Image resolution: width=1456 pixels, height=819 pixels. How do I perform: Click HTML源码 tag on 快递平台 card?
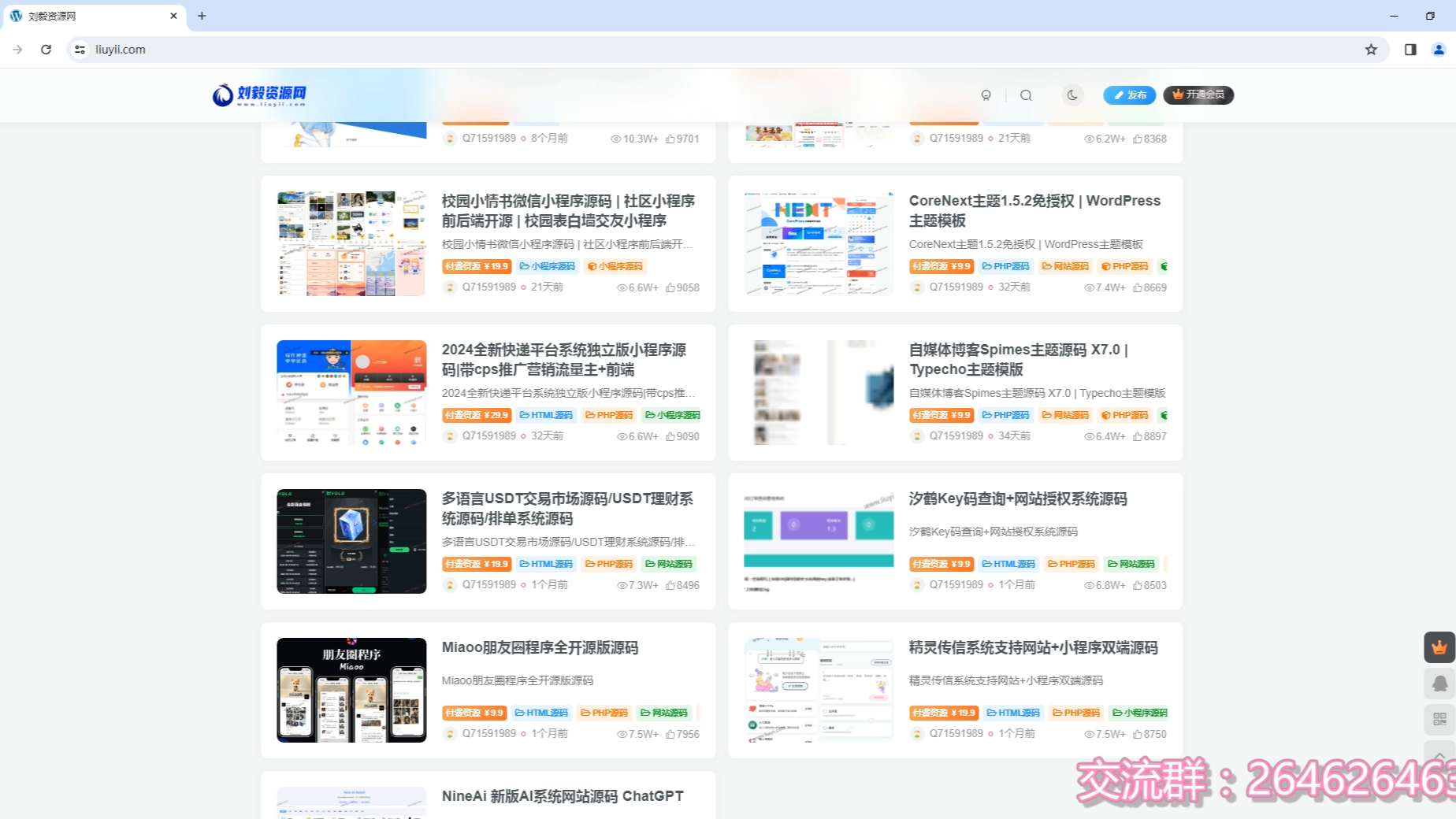point(546,415)
